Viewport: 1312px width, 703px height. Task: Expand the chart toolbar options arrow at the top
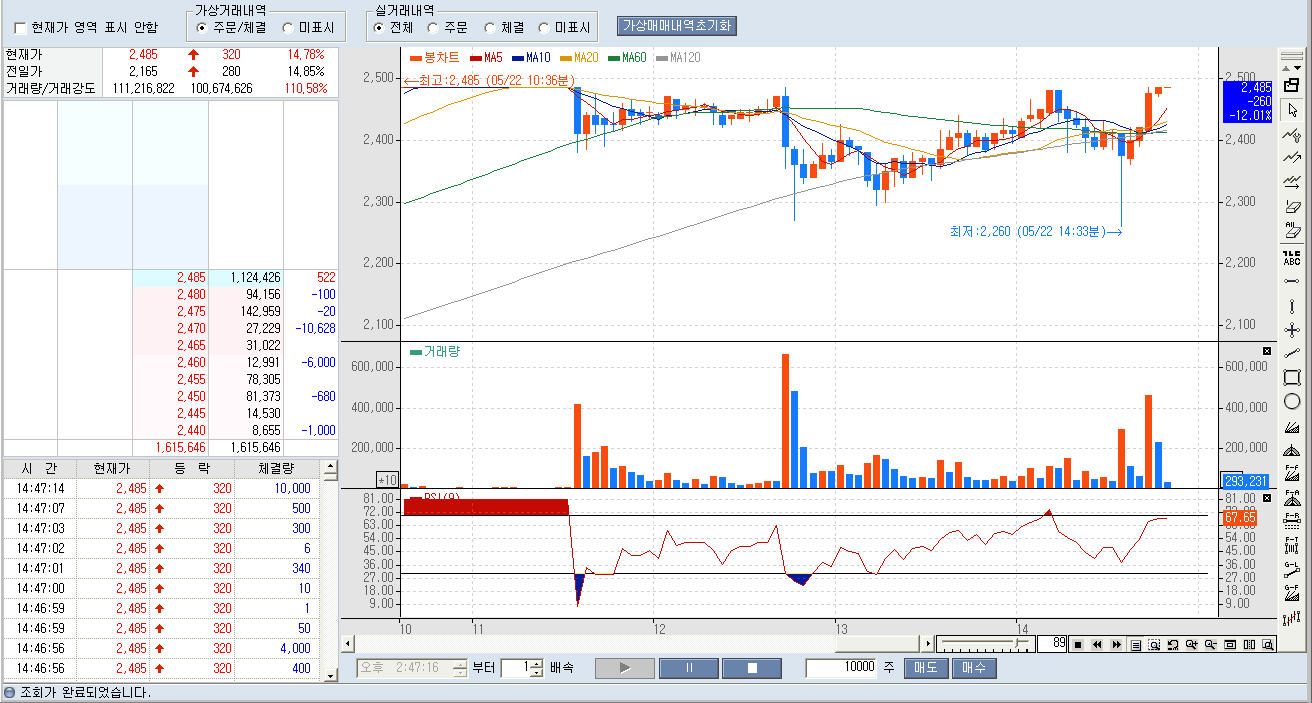point(1291,68)
